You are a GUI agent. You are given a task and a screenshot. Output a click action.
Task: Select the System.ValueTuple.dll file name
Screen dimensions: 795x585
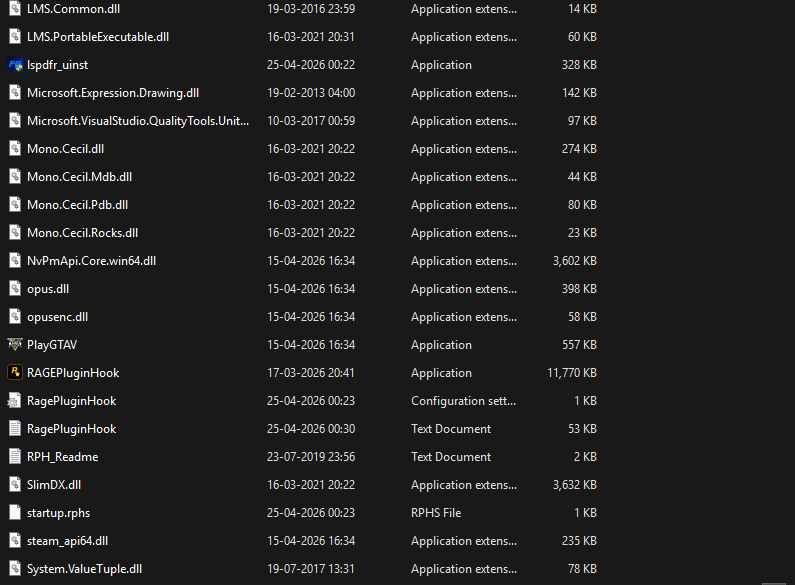[x=84, y=569]
